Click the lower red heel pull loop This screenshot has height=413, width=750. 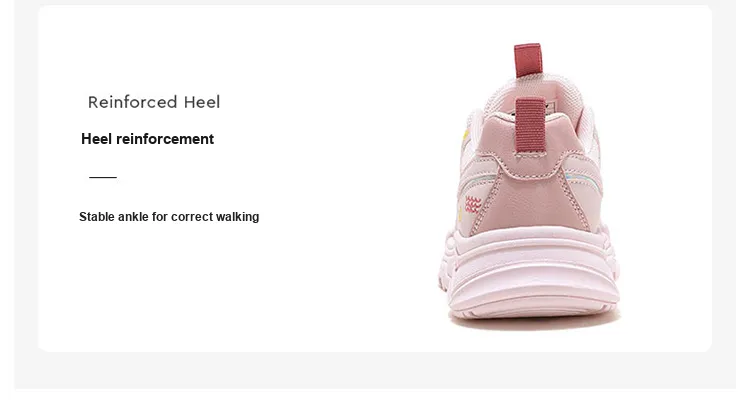coord(530,125)
